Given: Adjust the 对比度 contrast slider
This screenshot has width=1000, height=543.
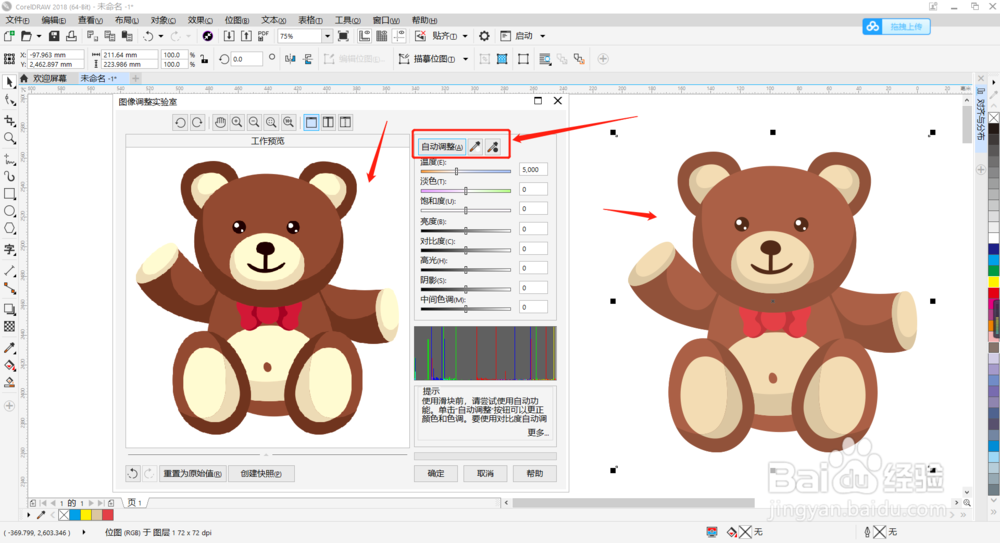Looking at the screenshot, I should point(466,250).
